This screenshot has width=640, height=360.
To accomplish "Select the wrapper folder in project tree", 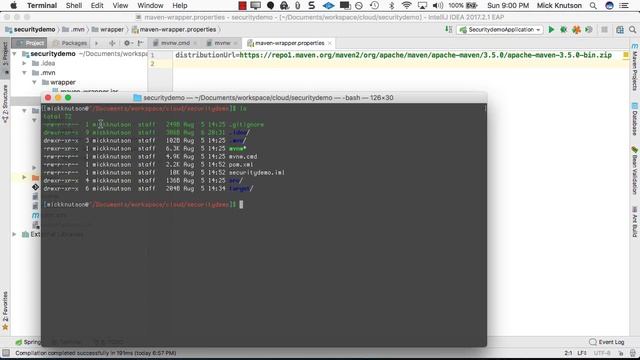I will click(x=63, y=82).
